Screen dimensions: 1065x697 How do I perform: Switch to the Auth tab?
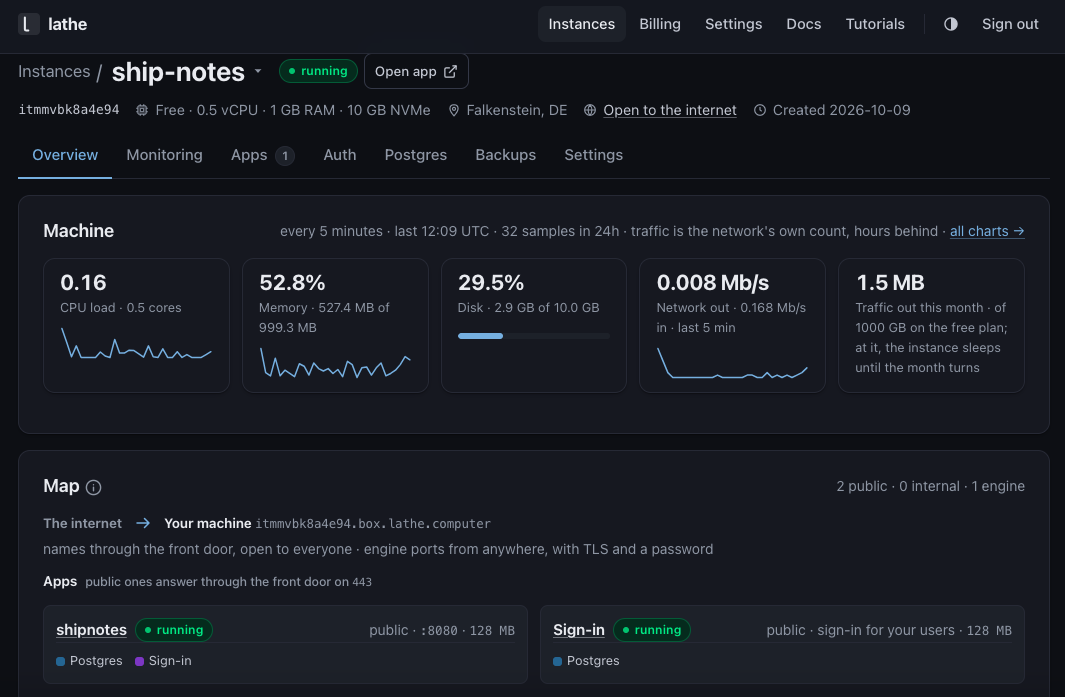tap(340, 155)
